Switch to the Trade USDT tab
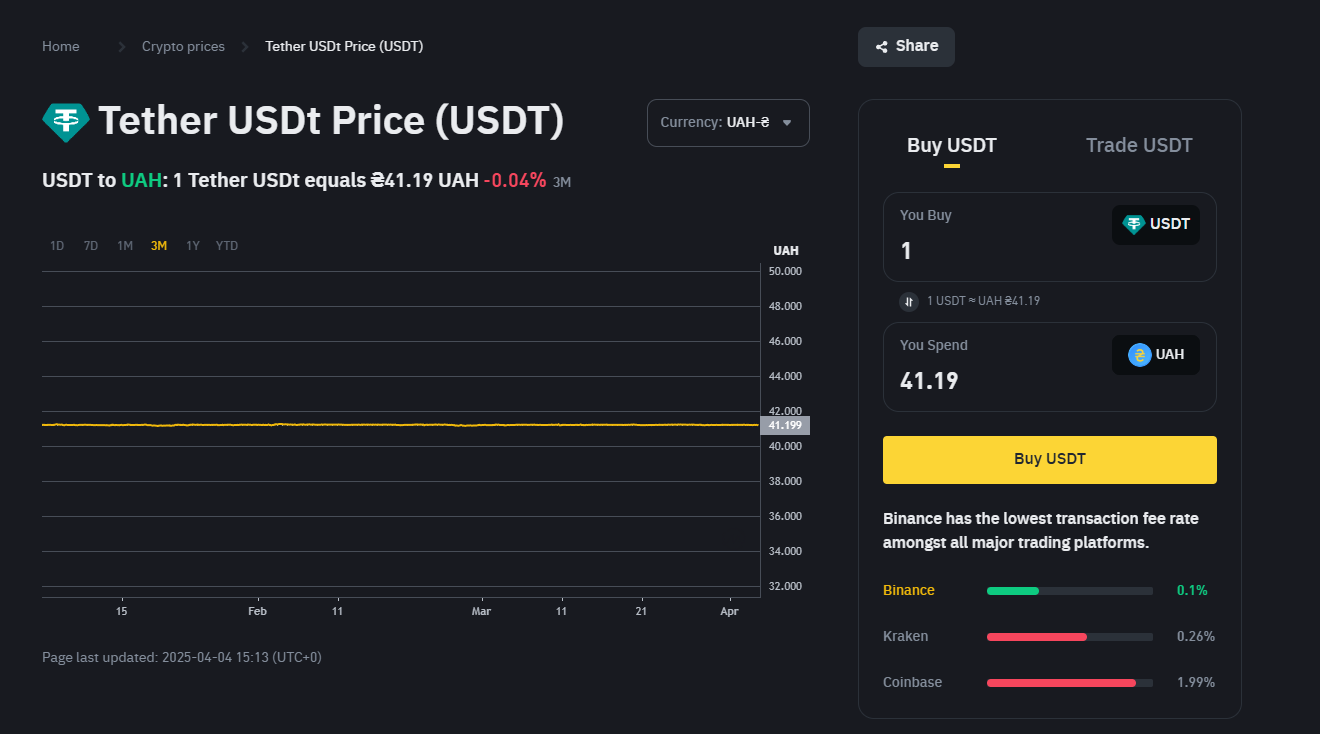Screen dimensions: 1320x734 pos(1139,146)
